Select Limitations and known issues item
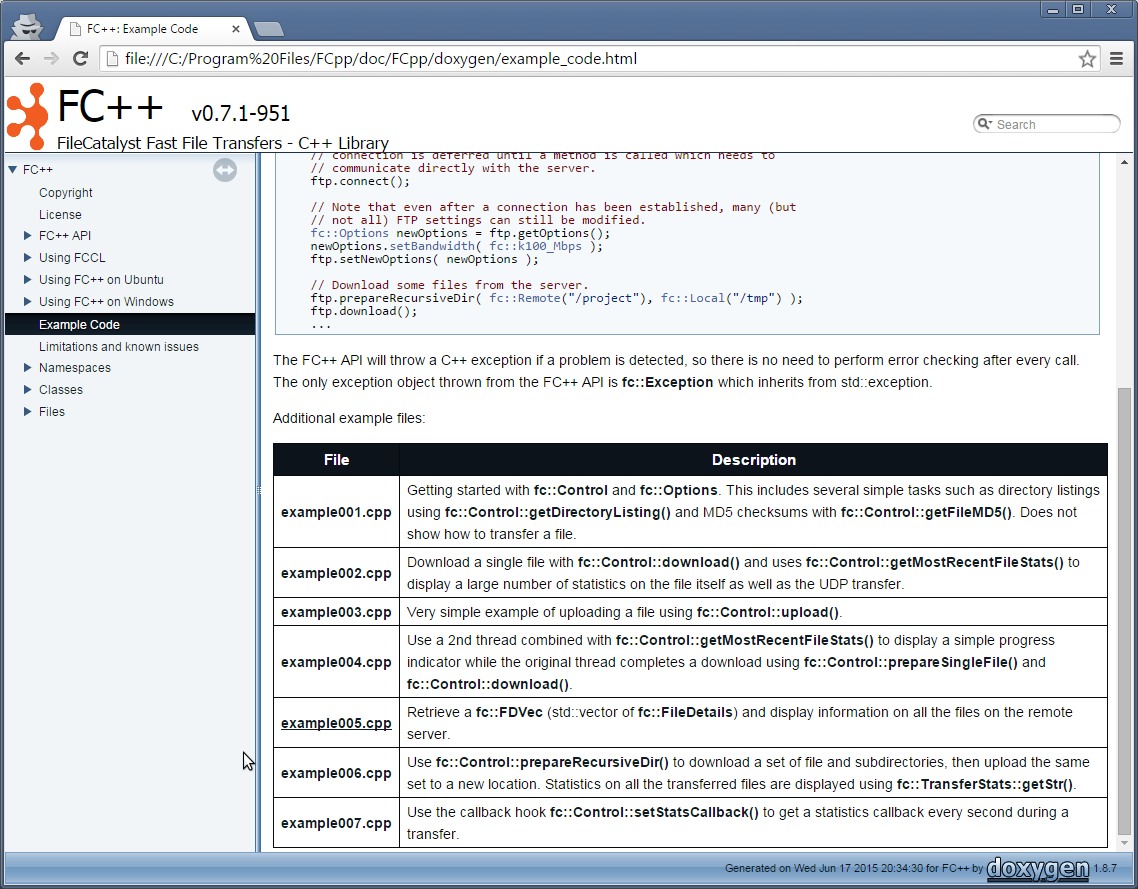Image resolution: width=1138 pixels, height=889 pixels. 118,347
